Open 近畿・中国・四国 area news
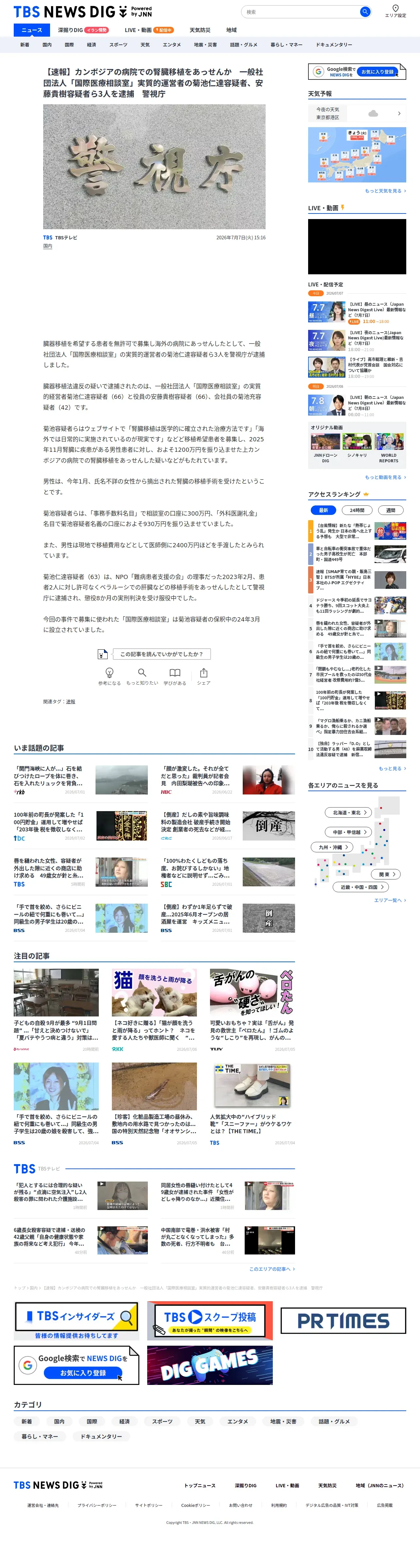 pyautogui.click(x=361, y=887)
